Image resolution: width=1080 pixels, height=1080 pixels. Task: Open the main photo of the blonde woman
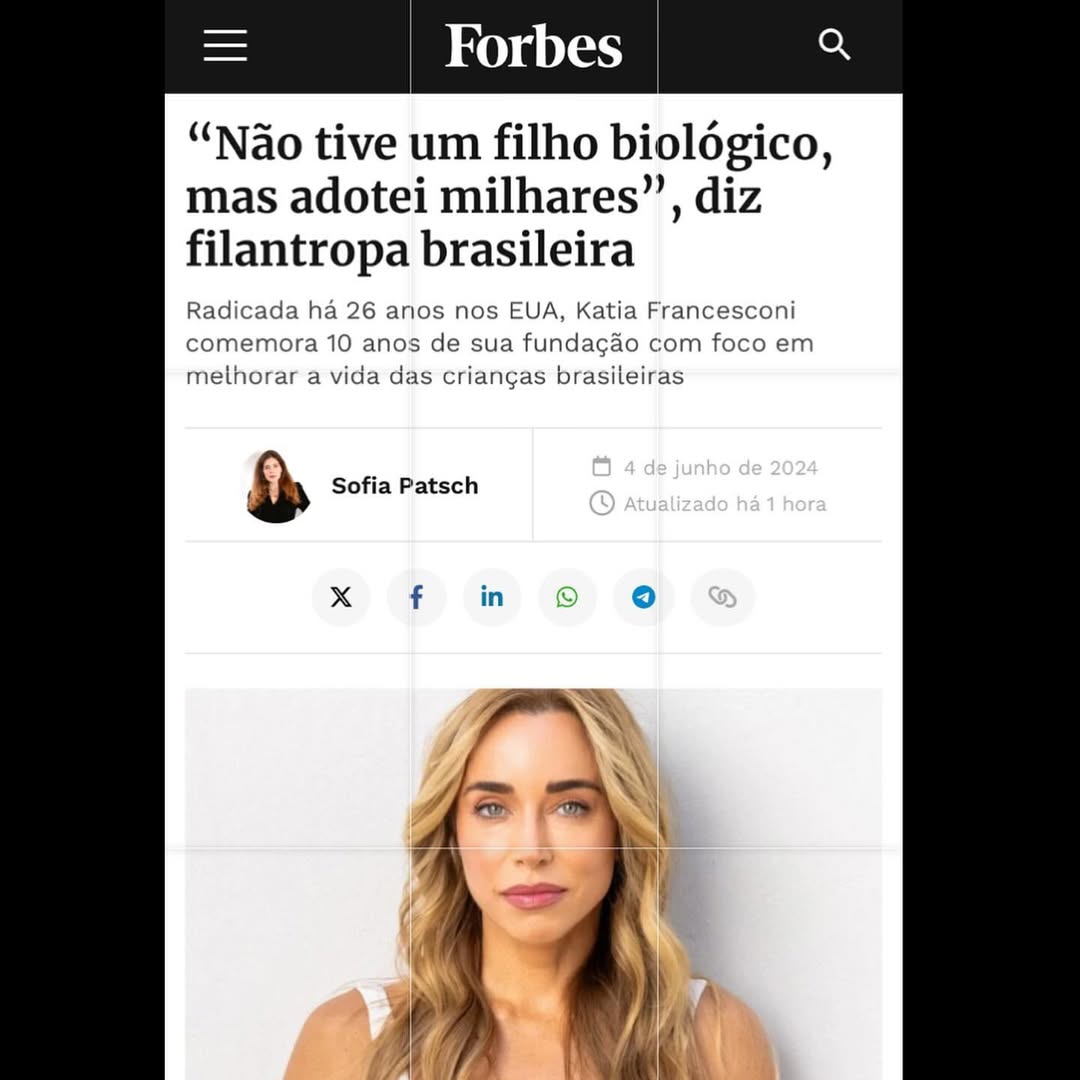pos(533,884)
